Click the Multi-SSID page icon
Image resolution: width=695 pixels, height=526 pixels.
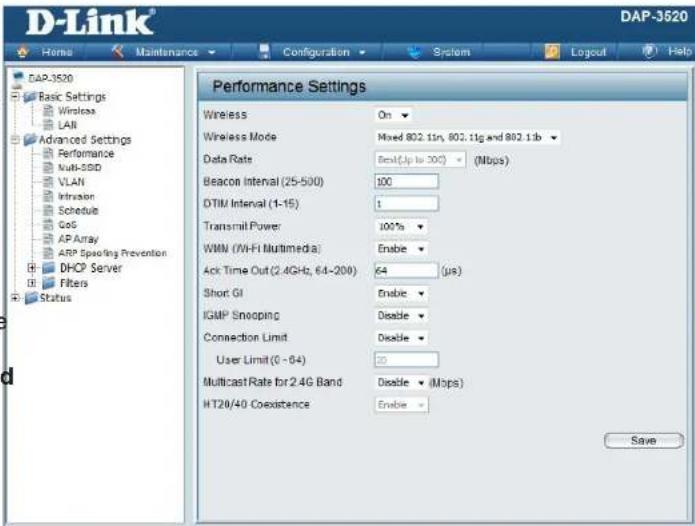(48, 168)
